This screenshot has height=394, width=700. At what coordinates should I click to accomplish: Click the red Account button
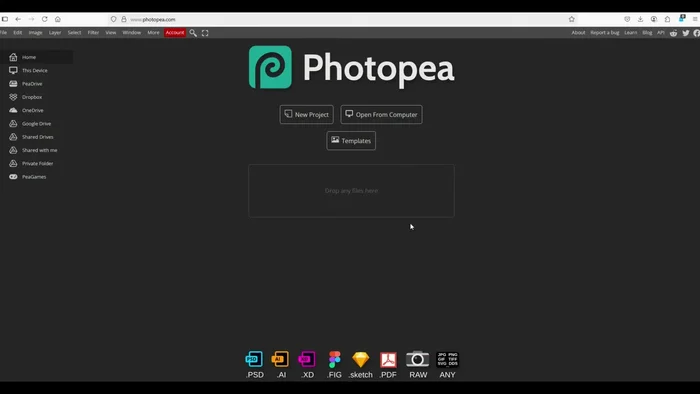coord(175,33)
